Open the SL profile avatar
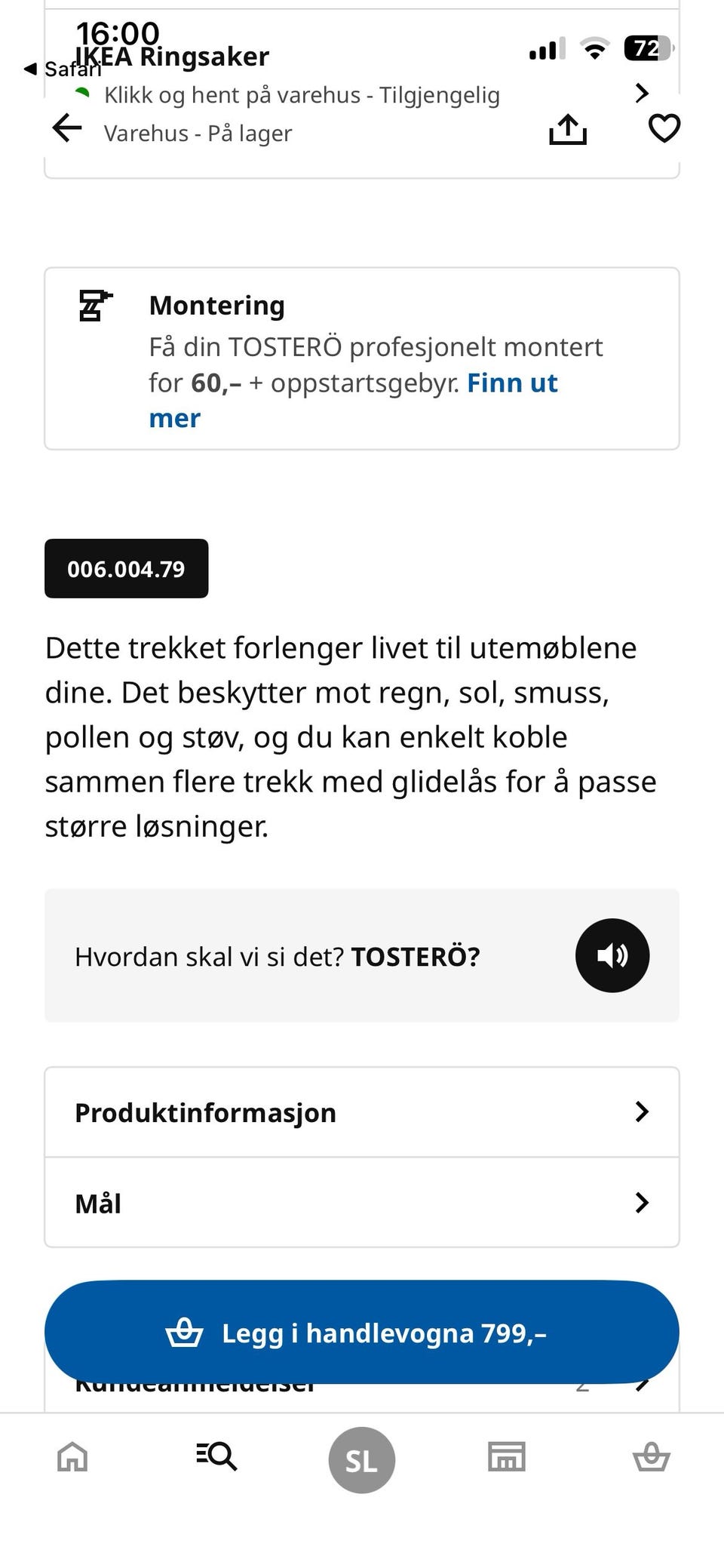724x1568 pixels. click(362, 1460)
